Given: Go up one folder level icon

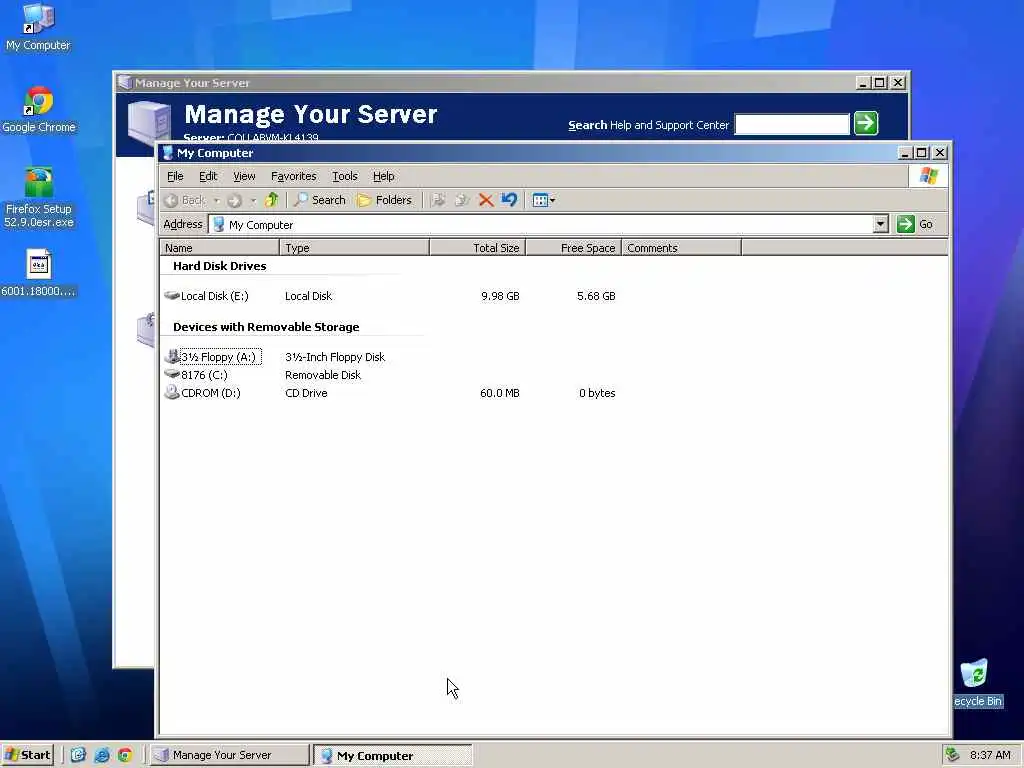Looking at the screenshot, I should [x=272, y=200].
